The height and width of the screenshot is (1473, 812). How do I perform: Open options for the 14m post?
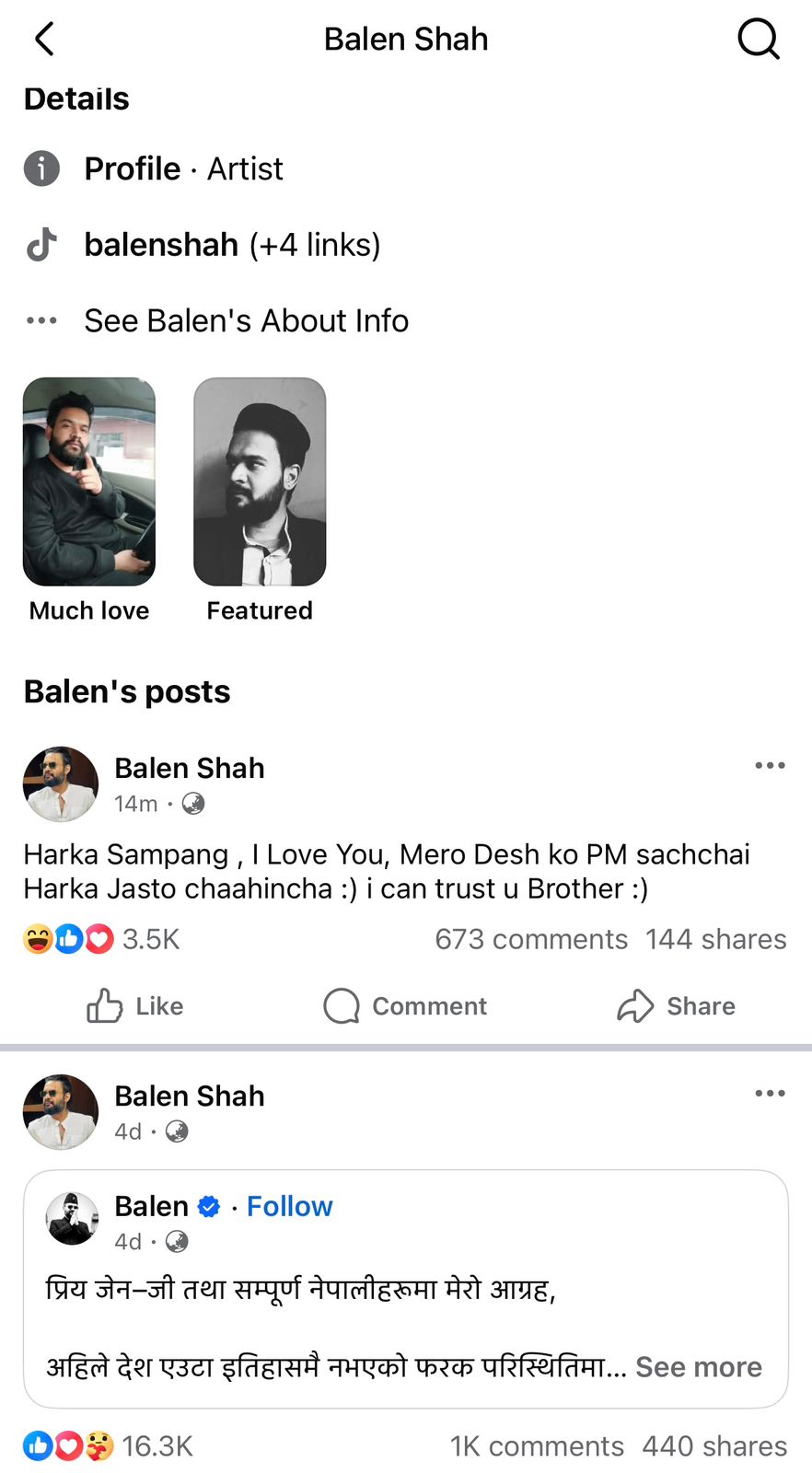tap(770, 766)
